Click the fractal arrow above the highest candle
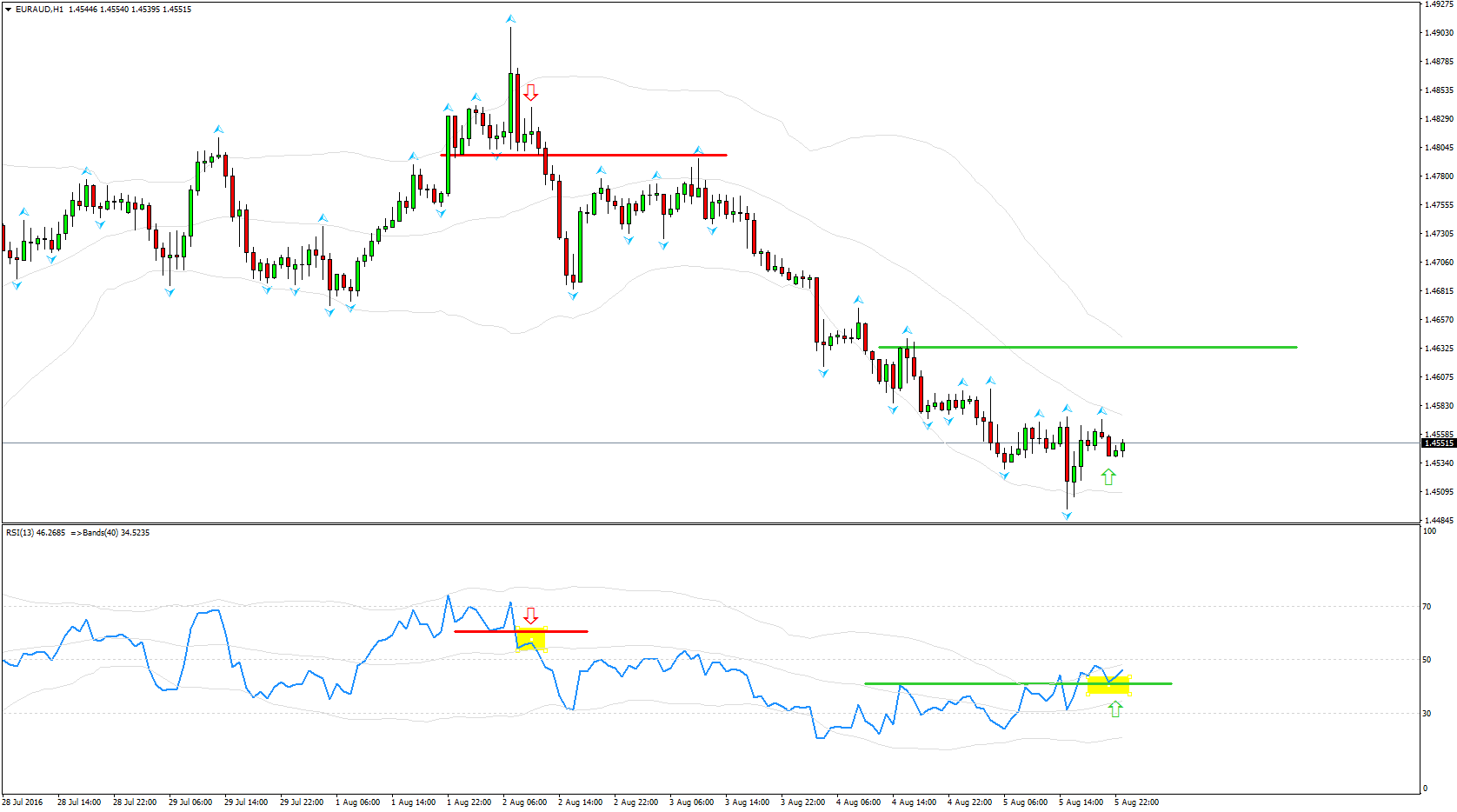This screenshot has width=1457, height=812. coord(510,19)
